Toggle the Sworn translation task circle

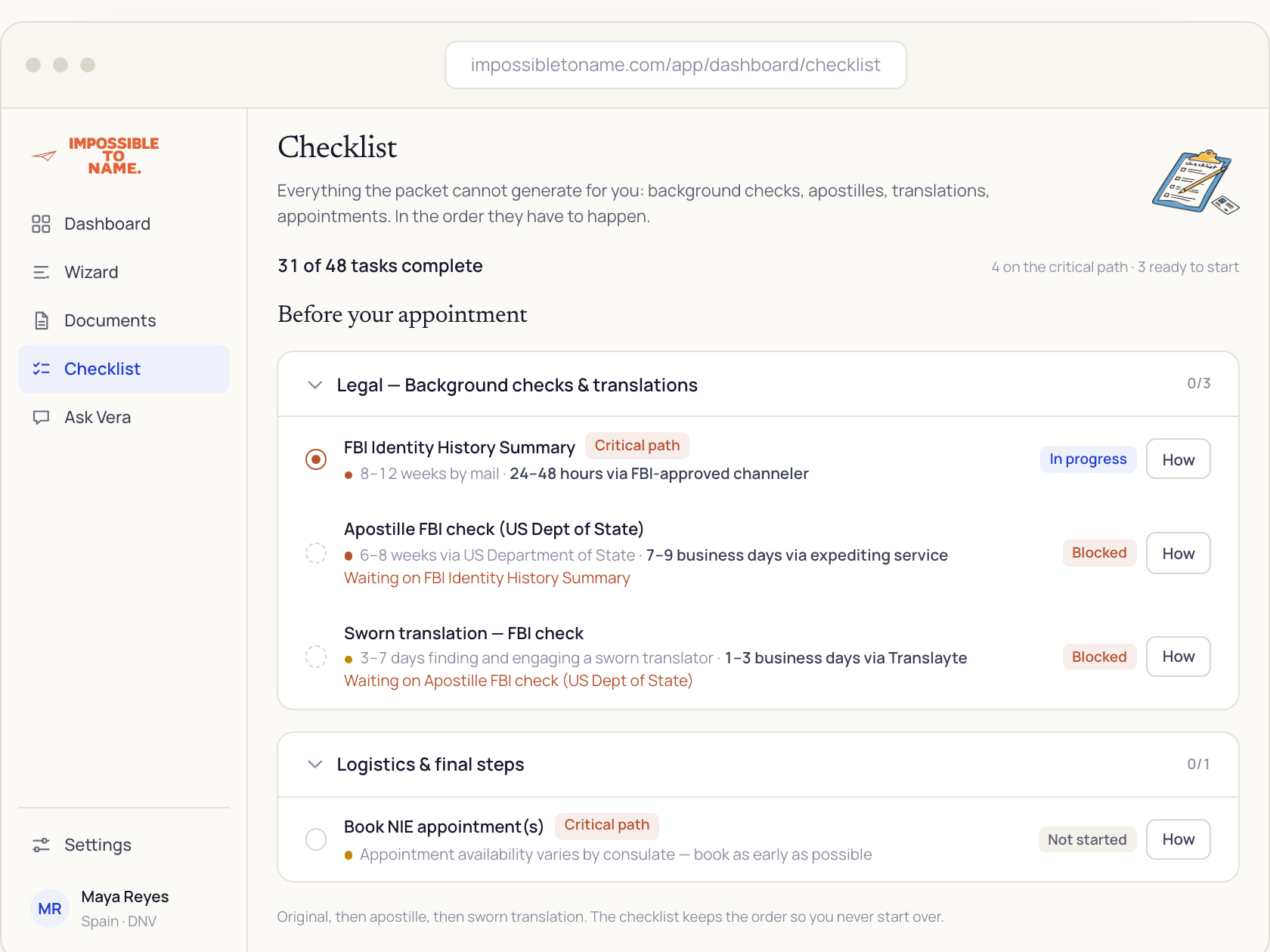pyautogui.click(x=316, y=656)
